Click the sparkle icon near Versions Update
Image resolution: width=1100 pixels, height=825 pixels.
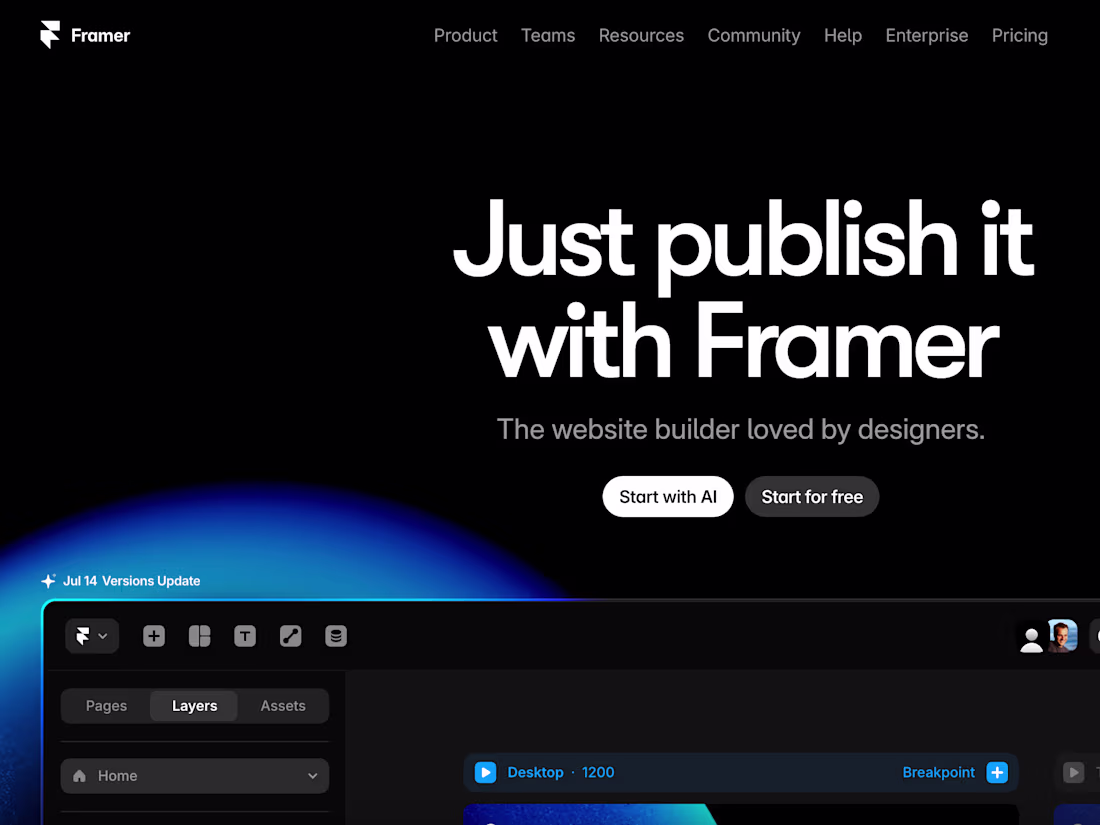[48, 580]
